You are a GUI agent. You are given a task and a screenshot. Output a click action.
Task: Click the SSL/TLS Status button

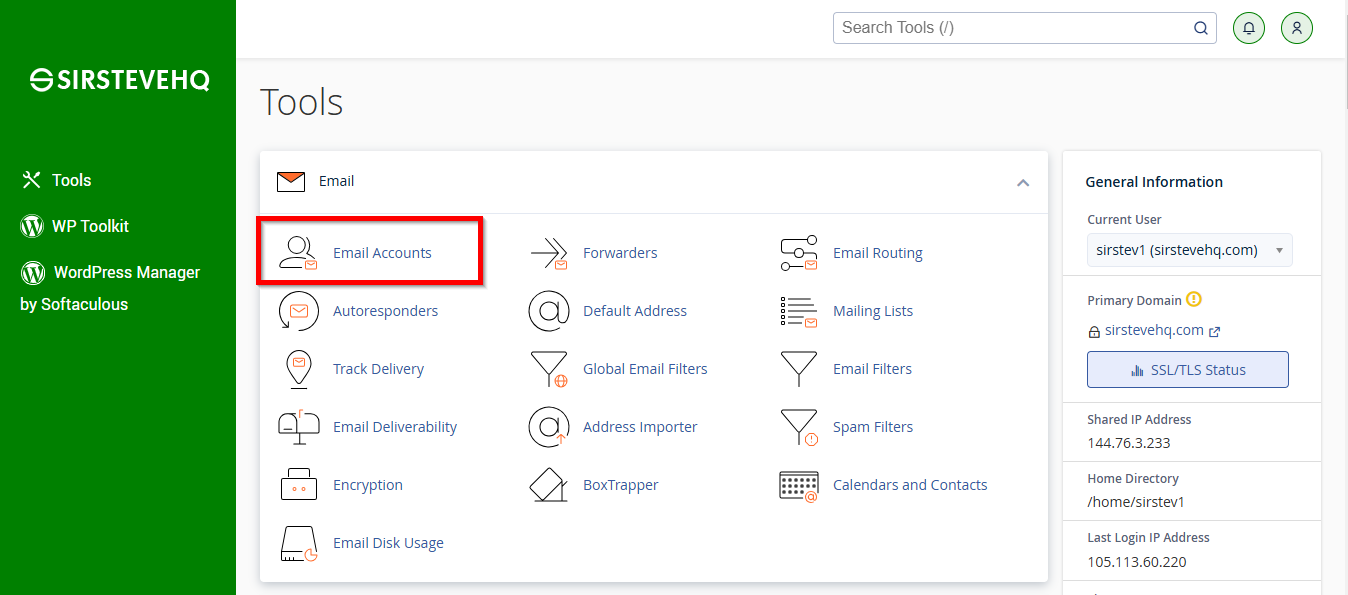[x=1188, y=370]
